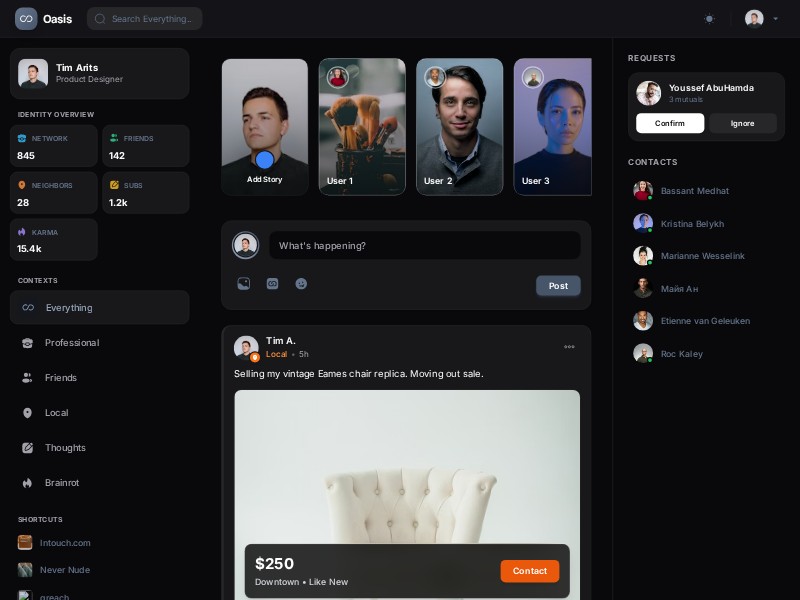Open the Thoughts context
The height and width of the screenshot is (600, 800).
[64, 448]
